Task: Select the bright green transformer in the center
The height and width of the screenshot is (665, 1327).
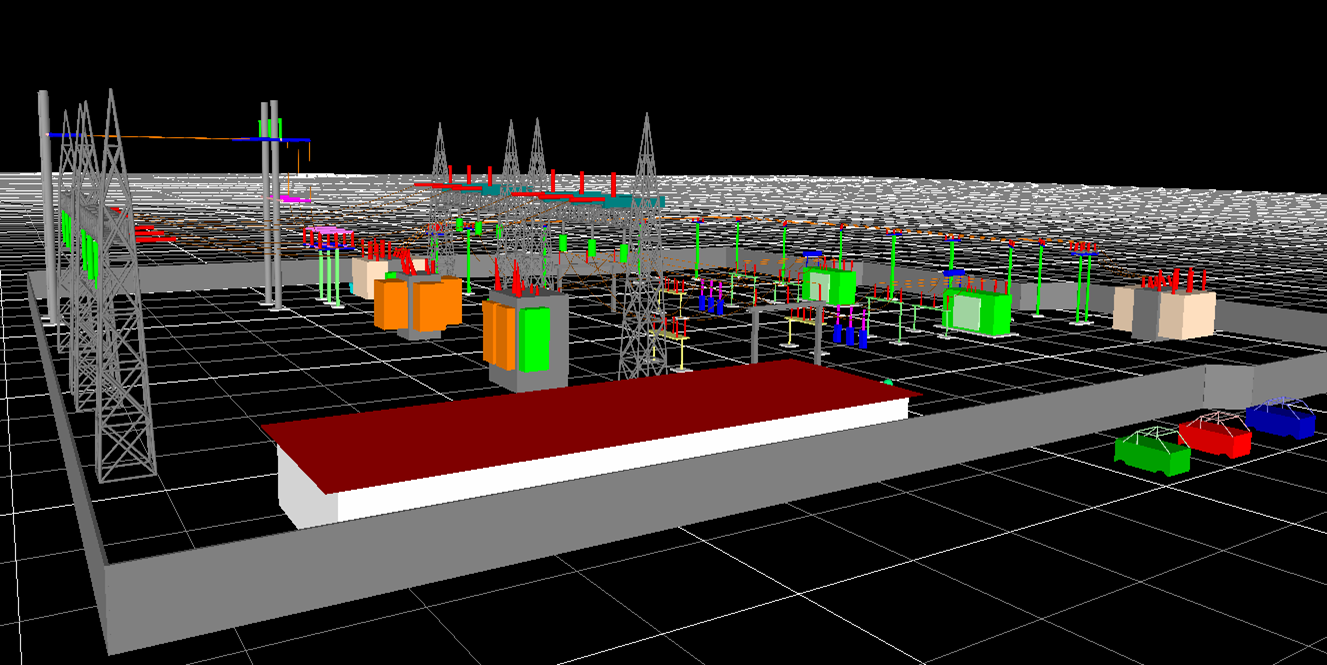Action: (829, 286)
